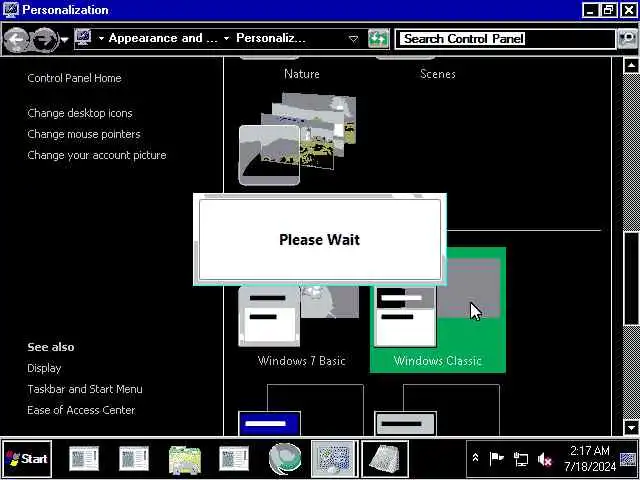Screen dimensions: 640x480
Task: Go back with the Back arrow button
Action: point(16,40)
